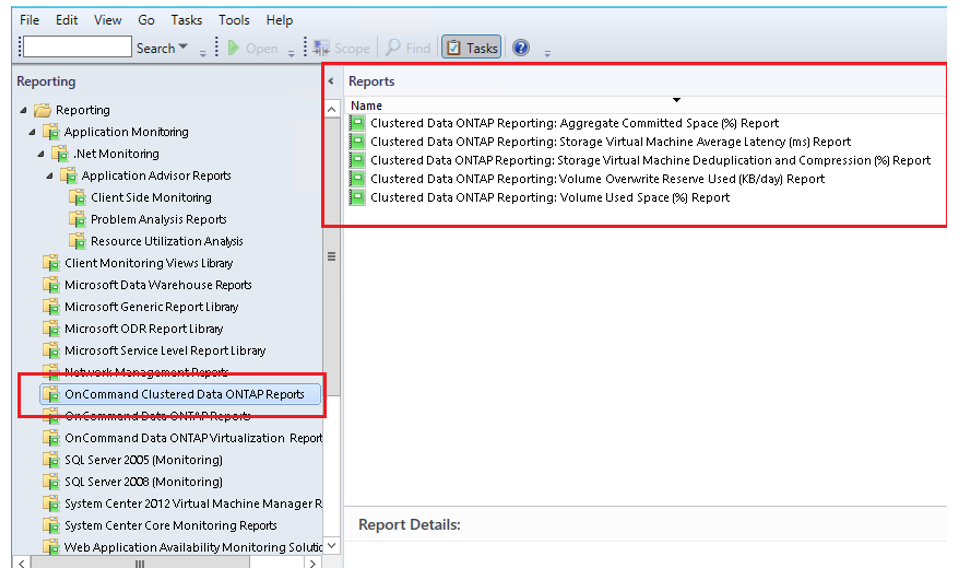This screenshot has height=578, width=967.
Task: Open the Edit menu
Action: click(x=67, y=20)
